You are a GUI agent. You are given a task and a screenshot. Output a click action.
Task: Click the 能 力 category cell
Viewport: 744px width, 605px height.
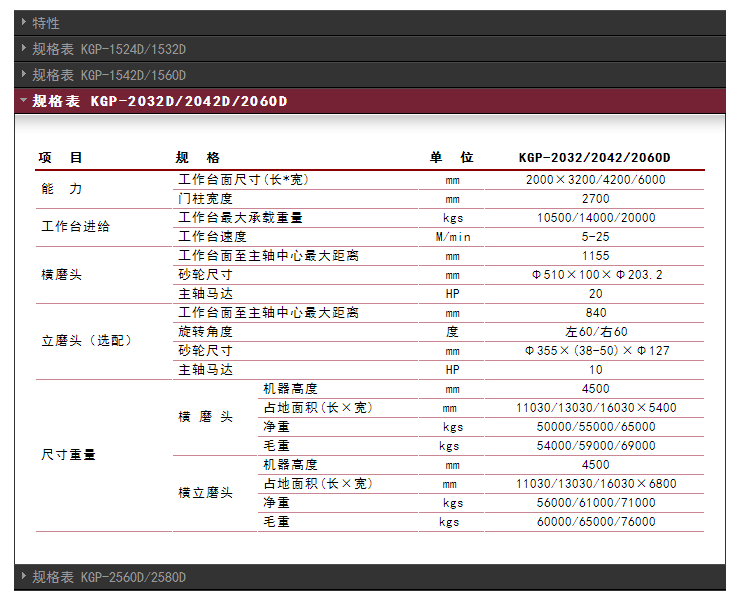[x=62, y=189]
